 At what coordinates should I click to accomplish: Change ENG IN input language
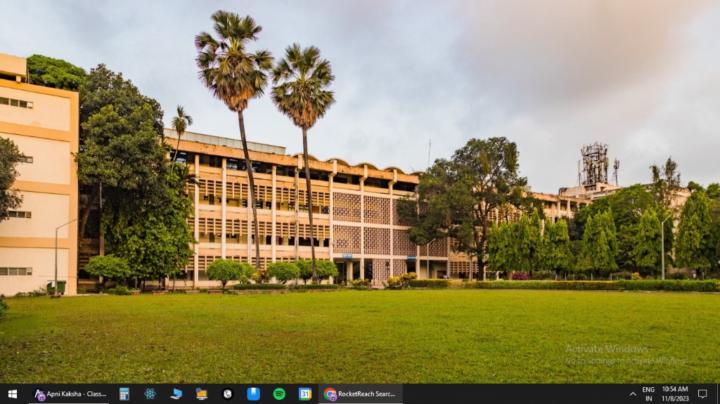648,394
